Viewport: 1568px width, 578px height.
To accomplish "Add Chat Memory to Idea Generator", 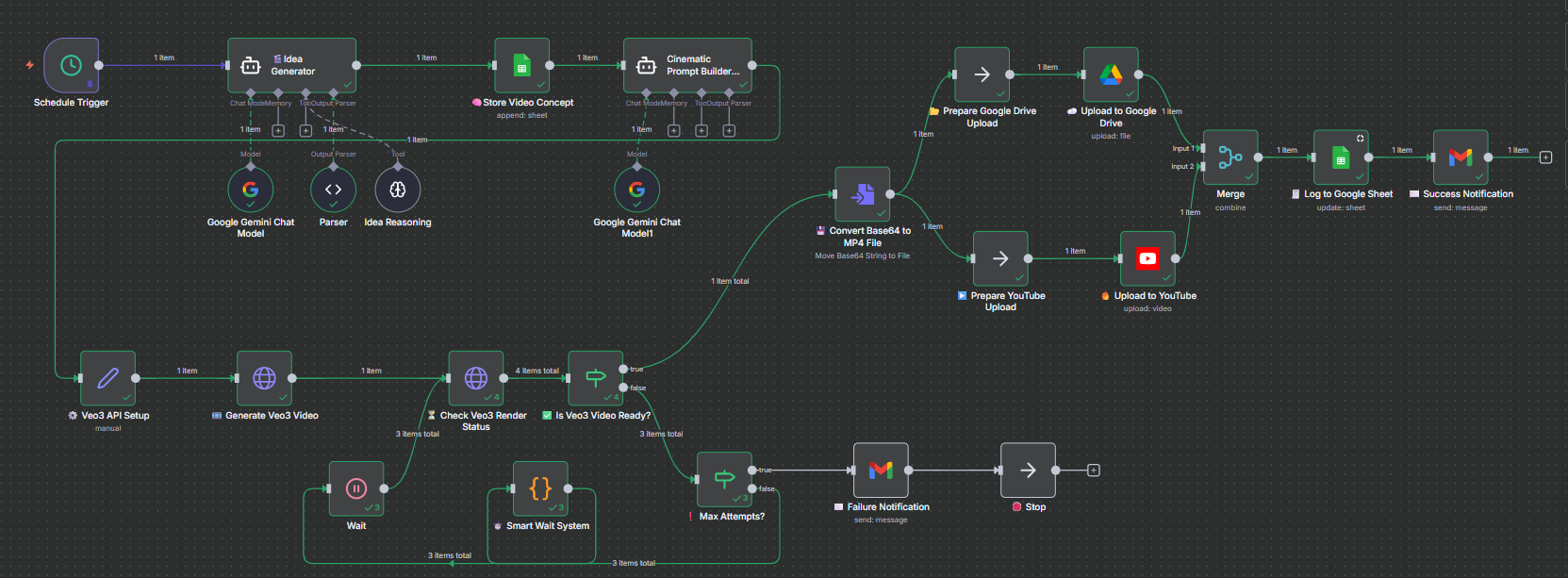I will click(x=278, y=130).
